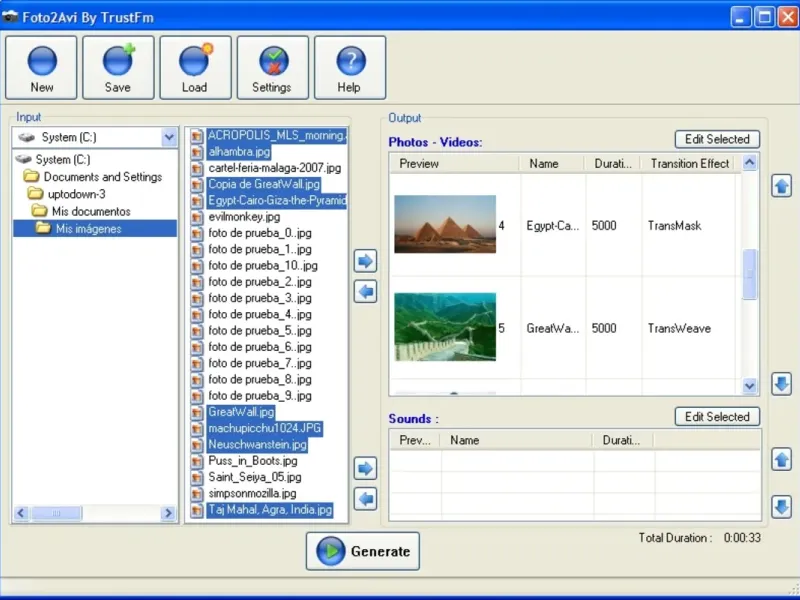Select Documents and Settings folder in tree
This screenshot has width=800, height=600.
(x=102, y=177)
